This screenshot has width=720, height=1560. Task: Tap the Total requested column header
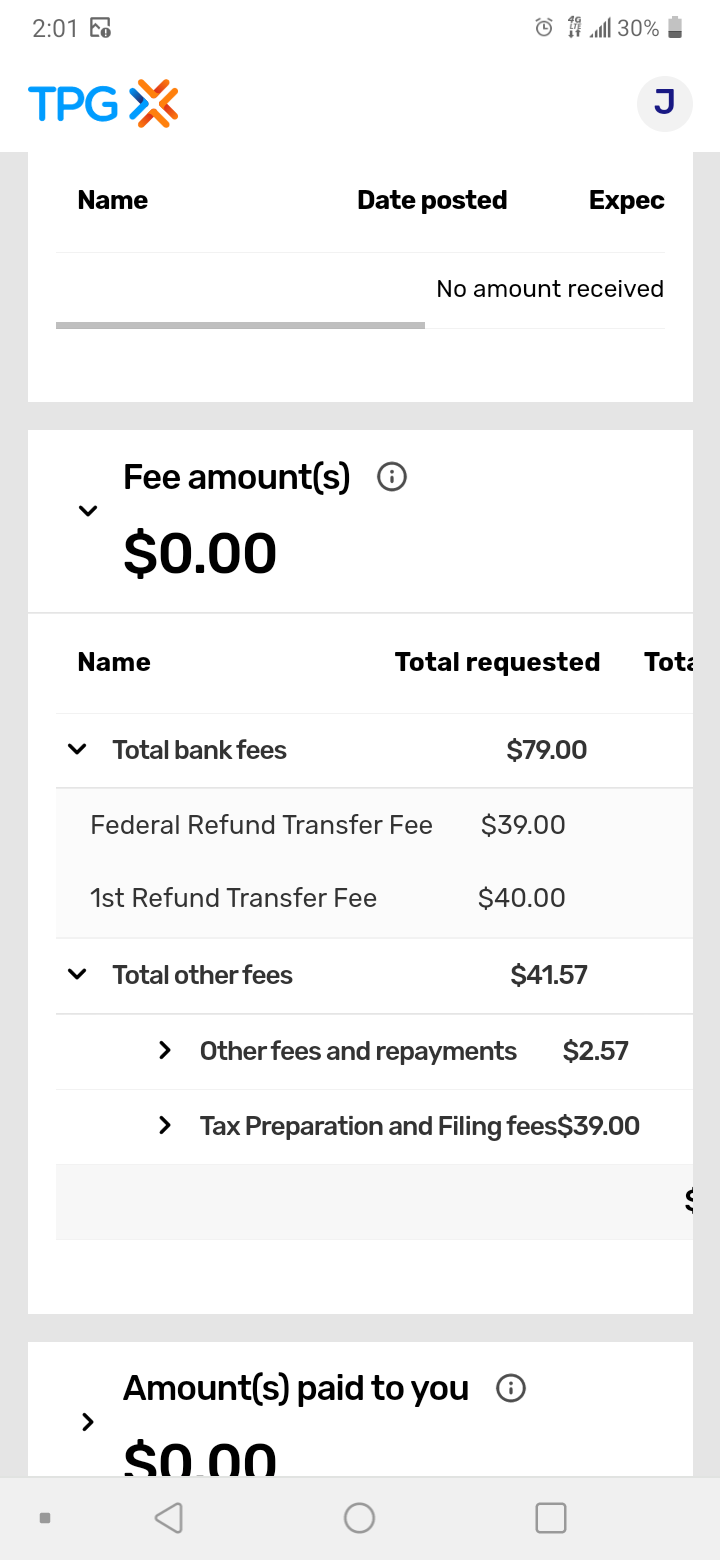(497, 662)
